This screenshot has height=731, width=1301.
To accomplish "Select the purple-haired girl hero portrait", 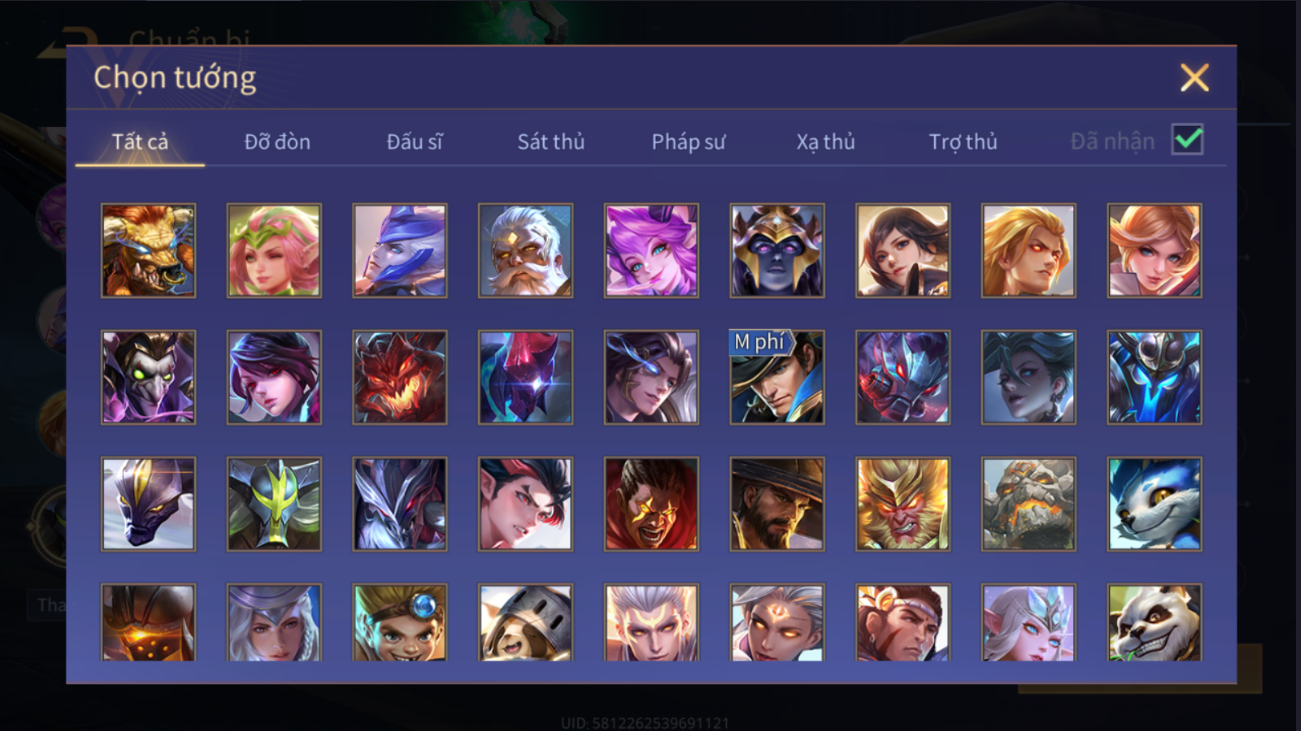I will click(652, 251).
